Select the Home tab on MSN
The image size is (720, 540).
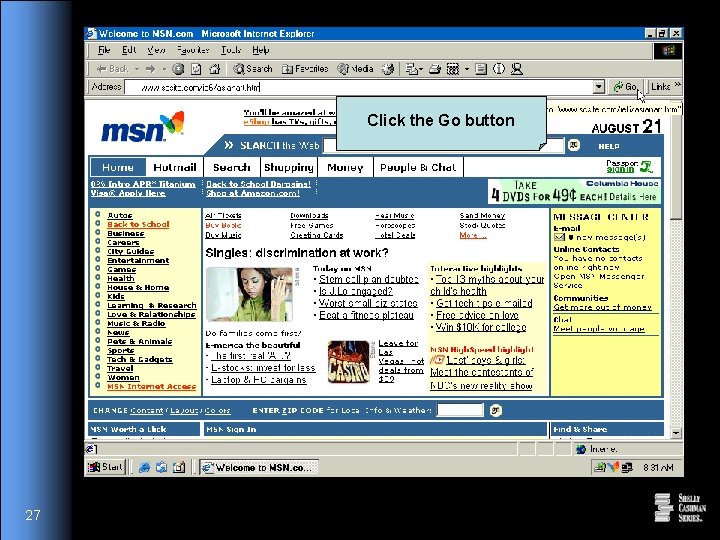(x=118, y=168)
